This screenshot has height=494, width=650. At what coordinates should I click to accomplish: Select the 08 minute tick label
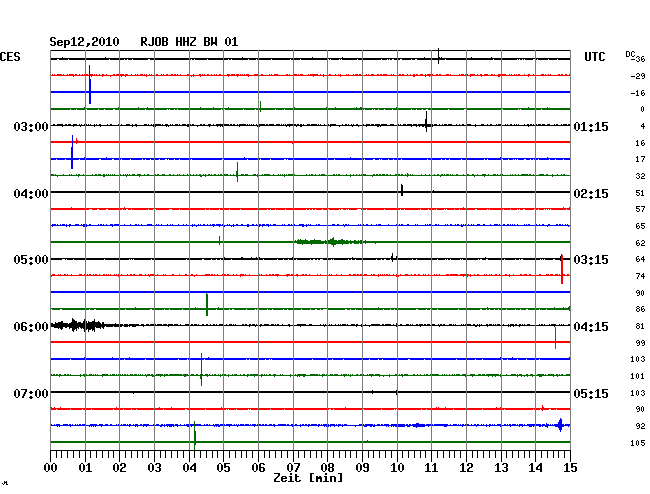(327, 468)
